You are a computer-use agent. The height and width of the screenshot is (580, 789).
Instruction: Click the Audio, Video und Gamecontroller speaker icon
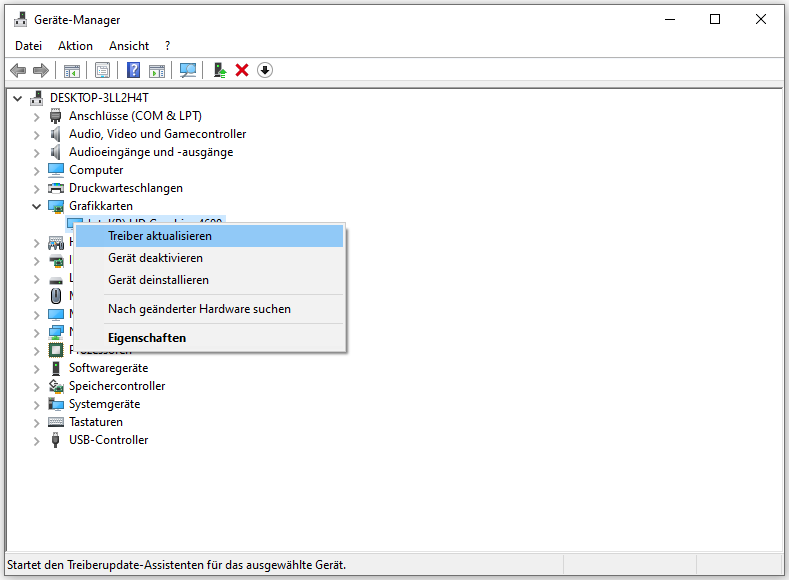point(55,134)
